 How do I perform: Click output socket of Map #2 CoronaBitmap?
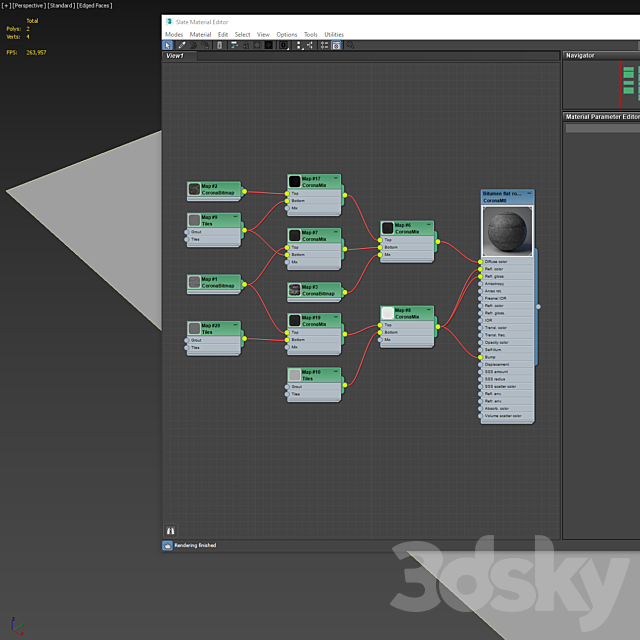(x=244, y=191)
